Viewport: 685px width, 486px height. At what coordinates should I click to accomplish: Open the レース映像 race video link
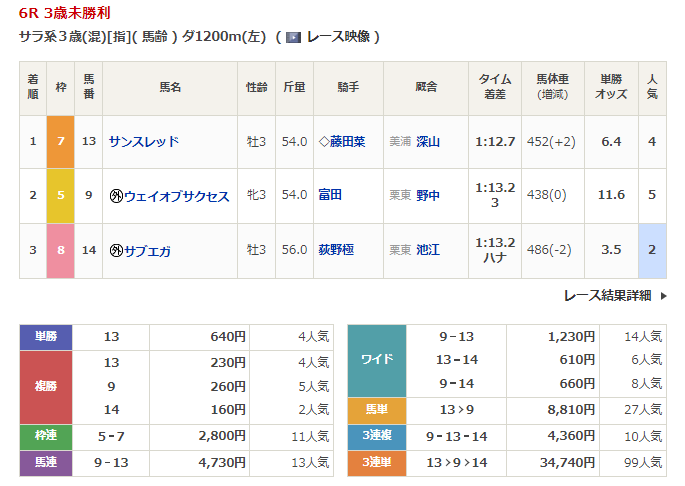[x=339, y=37]
